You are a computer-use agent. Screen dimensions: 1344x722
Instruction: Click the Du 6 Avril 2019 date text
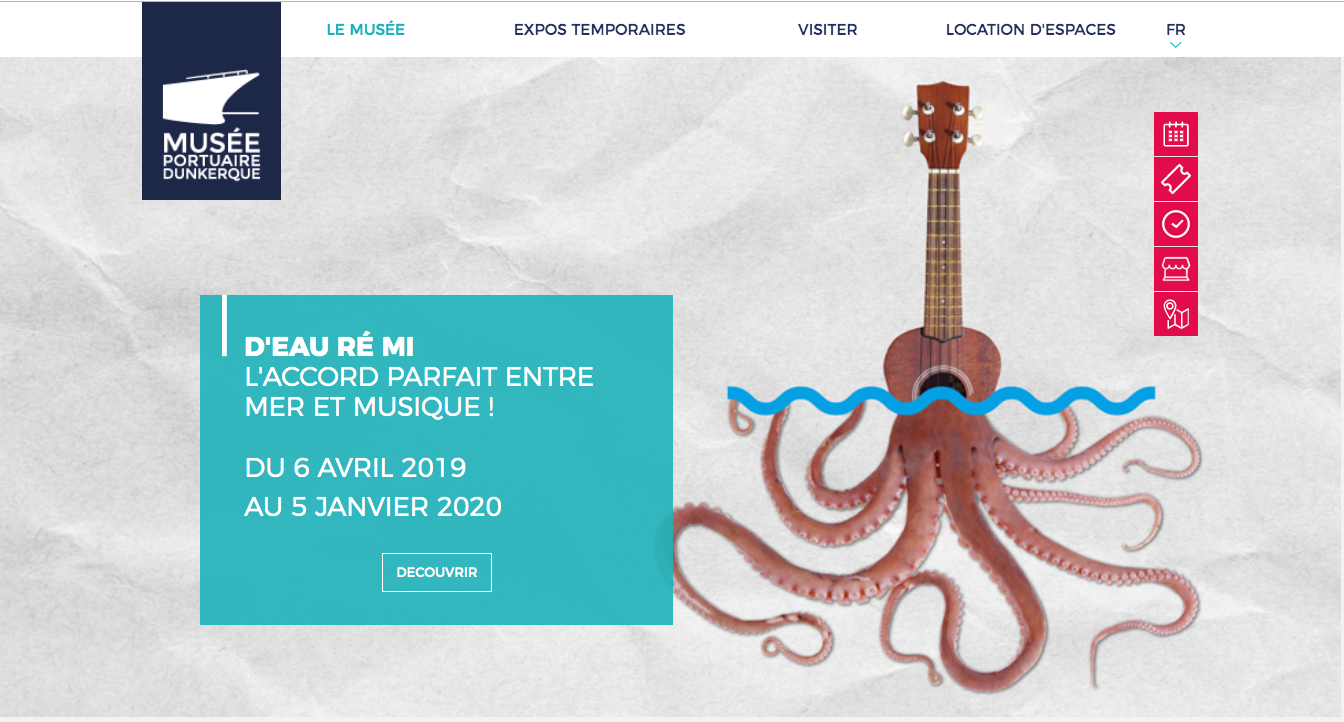[355, 467]
